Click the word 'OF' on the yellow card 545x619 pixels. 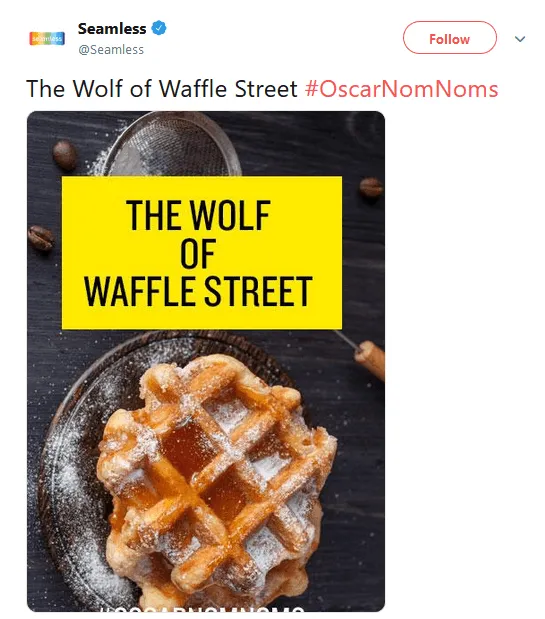point(198,253)
